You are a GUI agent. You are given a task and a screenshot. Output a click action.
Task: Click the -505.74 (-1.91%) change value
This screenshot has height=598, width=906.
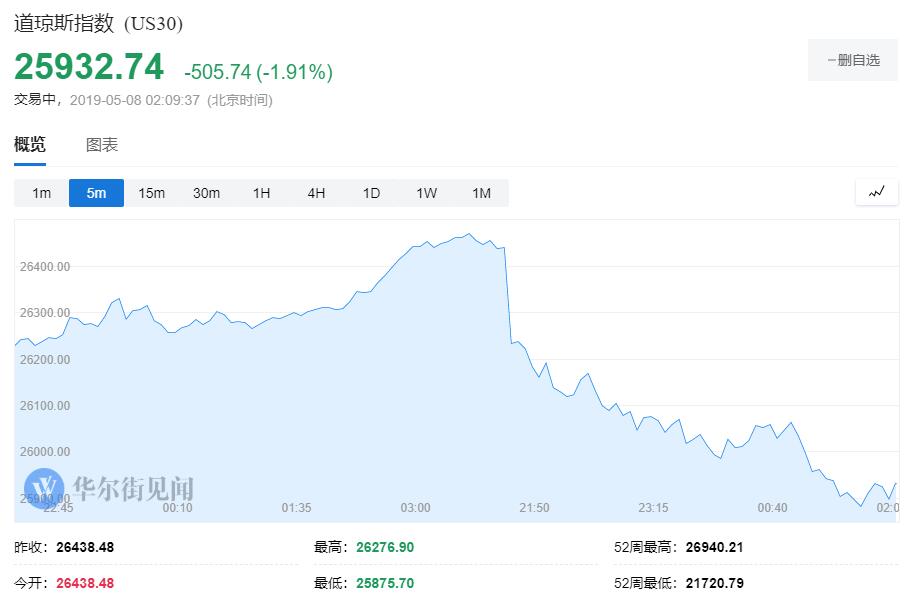point(258,72)
